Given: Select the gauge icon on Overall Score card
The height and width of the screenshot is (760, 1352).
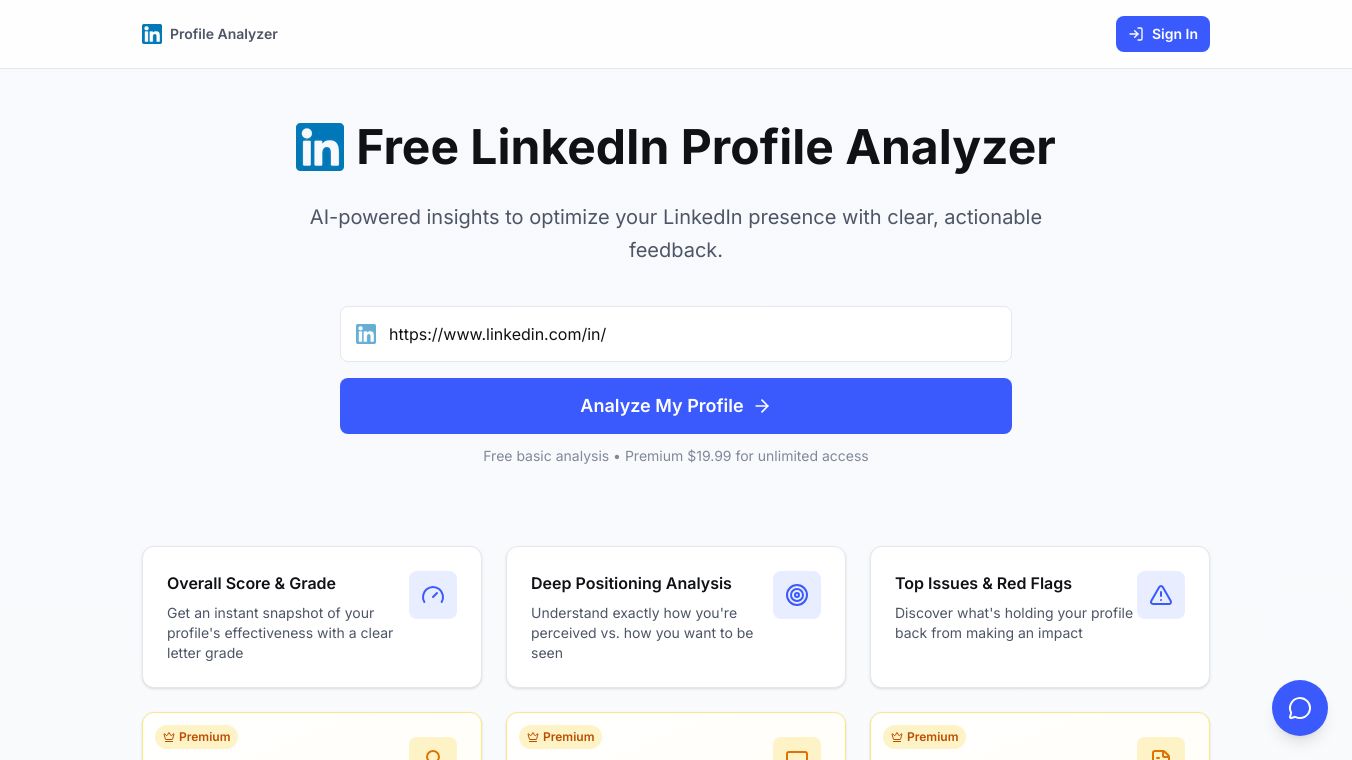Looking at the screenshot, I should point(433,595).
